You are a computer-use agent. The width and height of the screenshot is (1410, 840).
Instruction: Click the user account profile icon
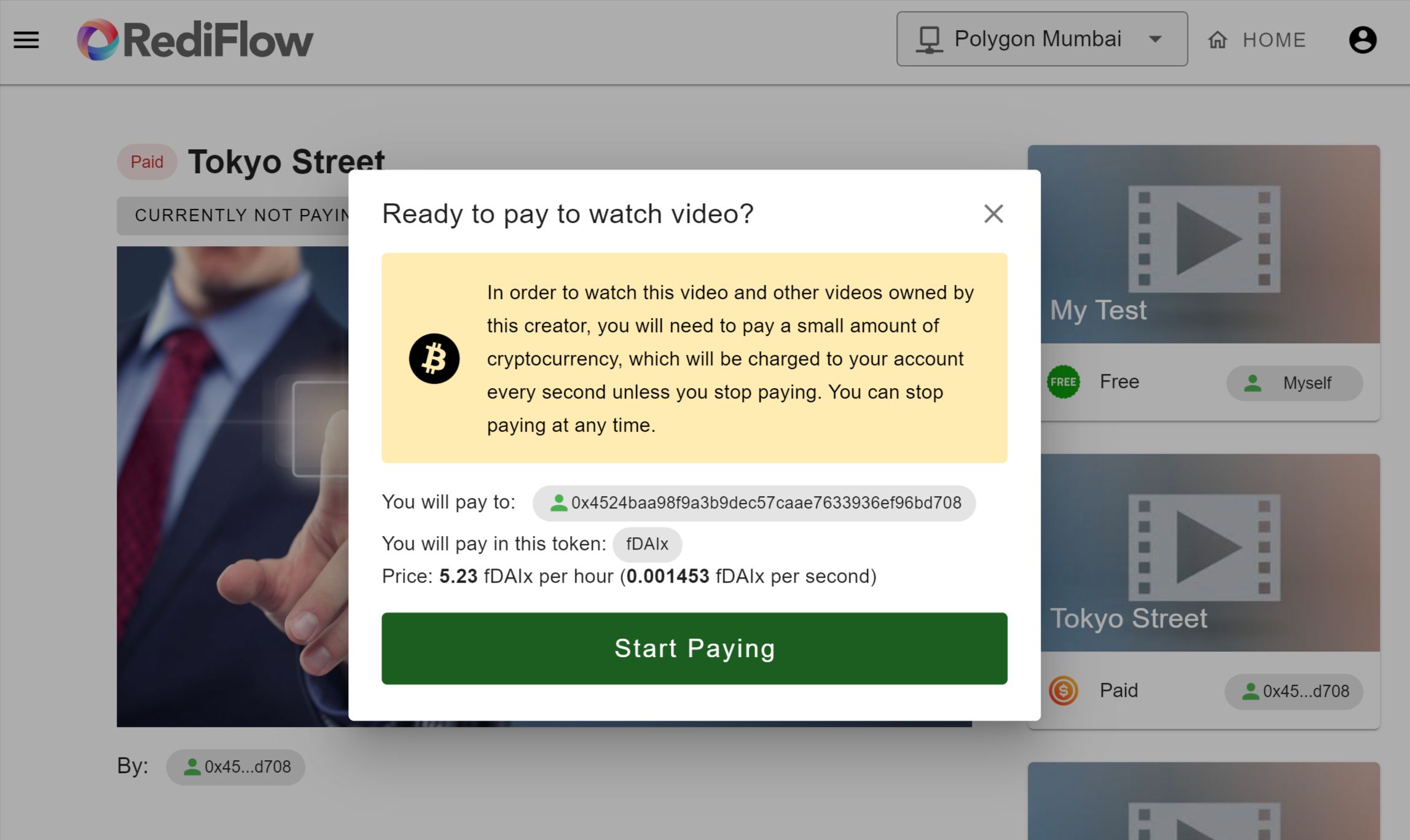[1362, 40]
